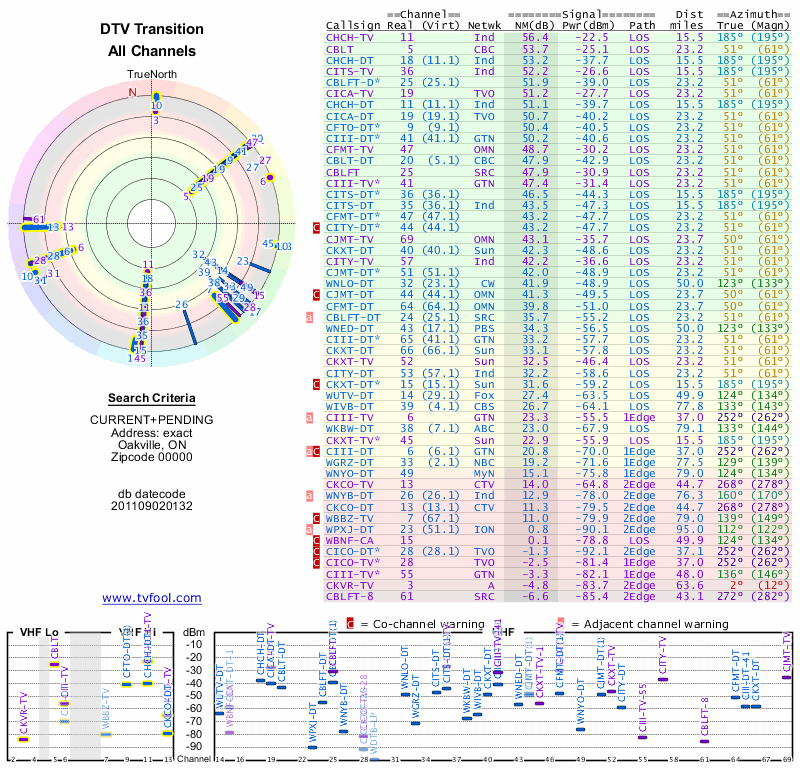Open the www.tvfool.com link
The image size is (800, 768).
click(152, 598)
